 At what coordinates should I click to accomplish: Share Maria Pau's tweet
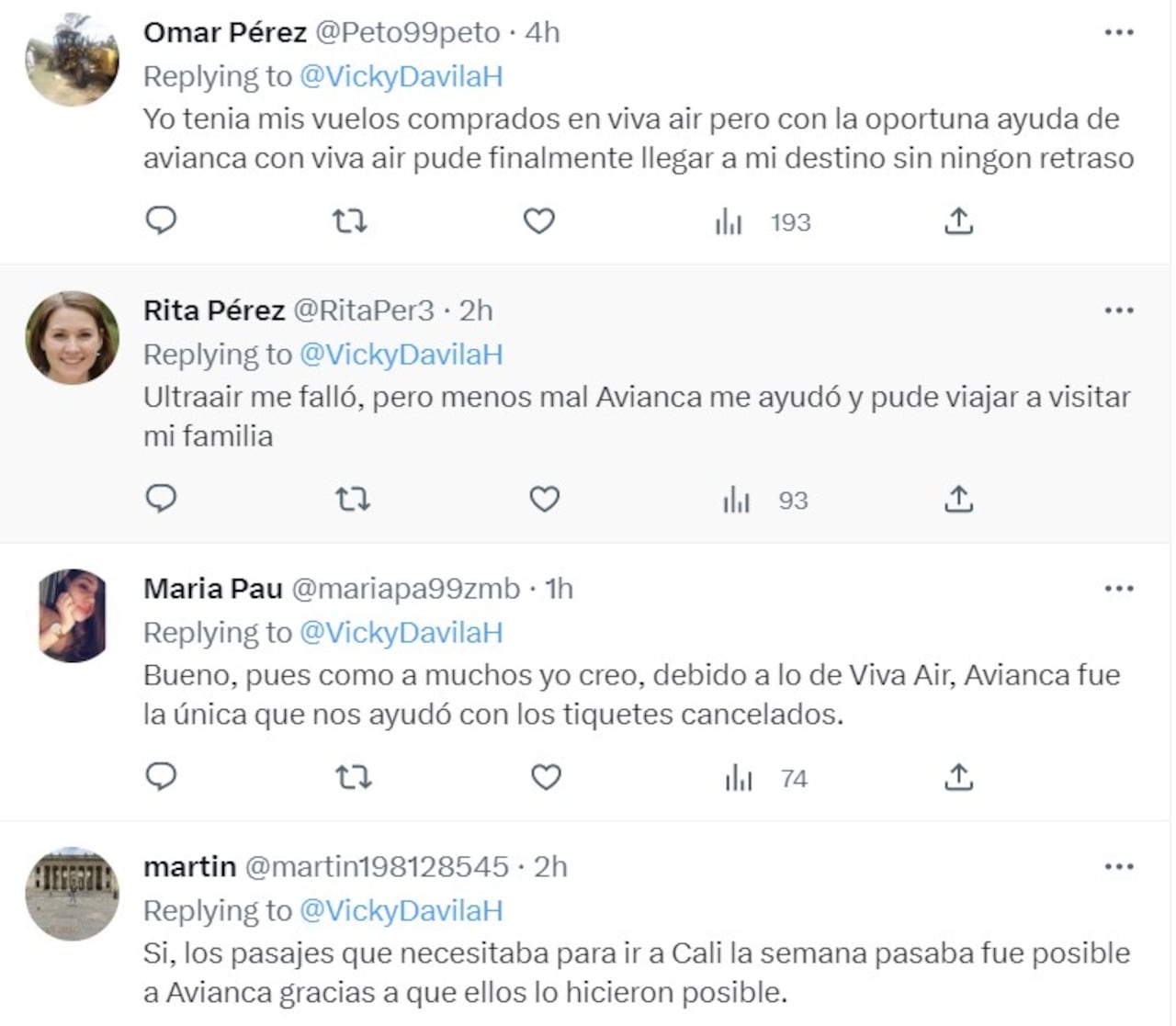959,777
